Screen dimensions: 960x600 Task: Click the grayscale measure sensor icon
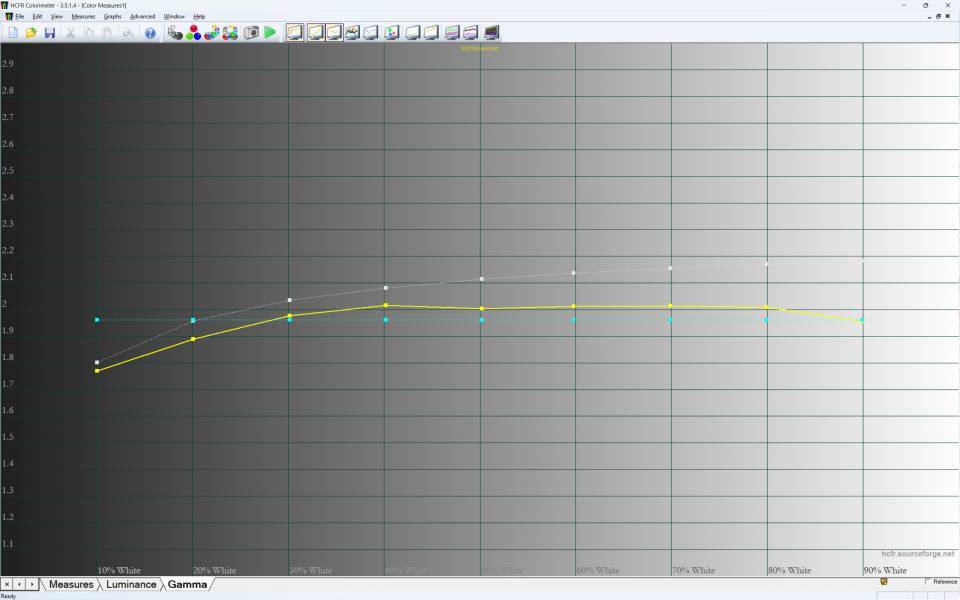pos(175,32)
